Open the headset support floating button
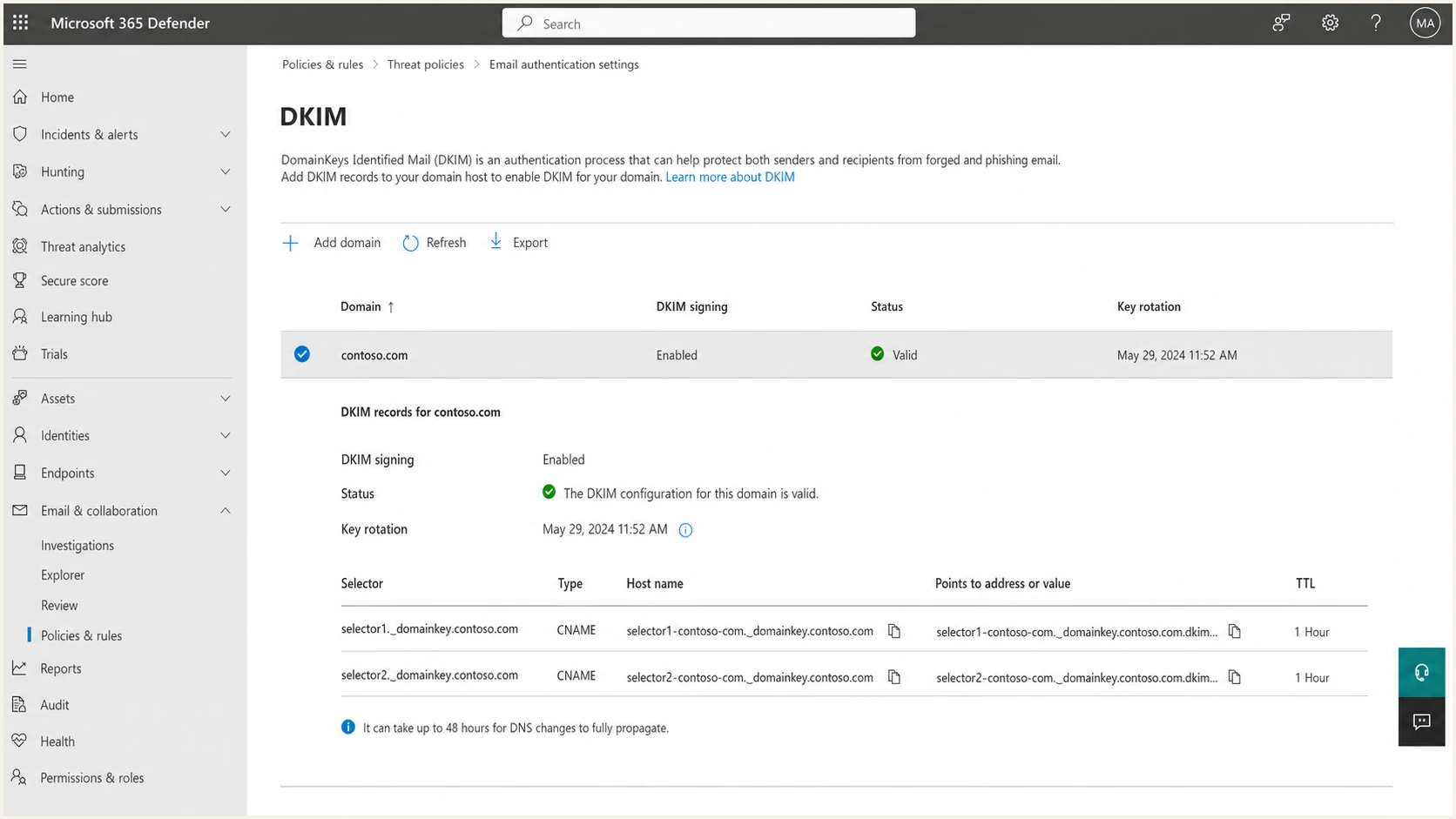This screenshot has height=819, width=1456. tap(1421, 672)
